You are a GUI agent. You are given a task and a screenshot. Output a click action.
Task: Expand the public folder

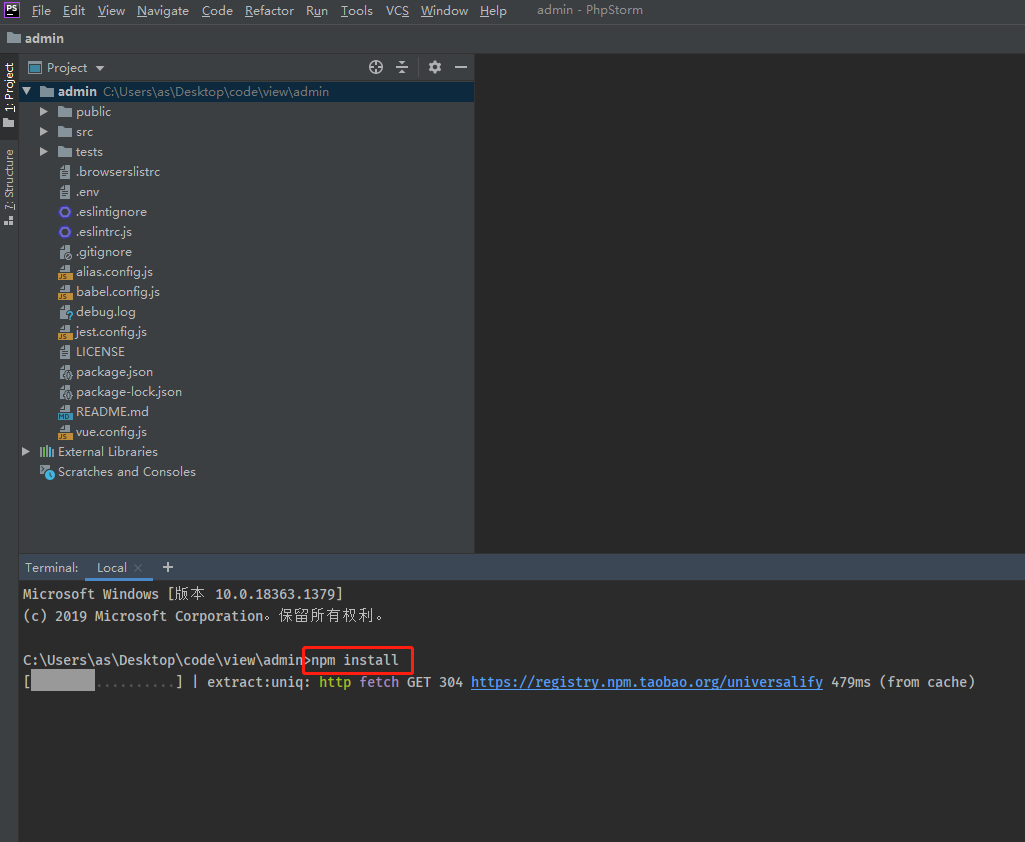[x=44, y=112]
